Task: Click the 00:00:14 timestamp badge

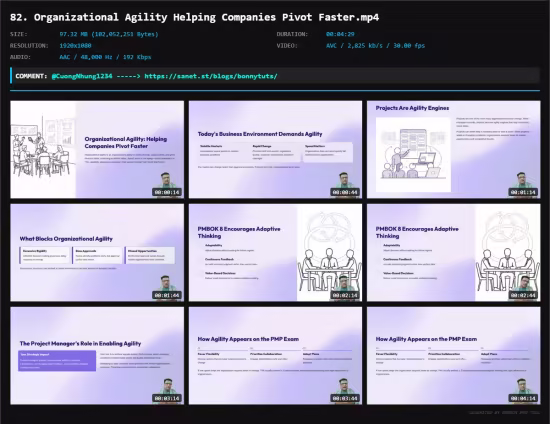Action: [167, 192]
